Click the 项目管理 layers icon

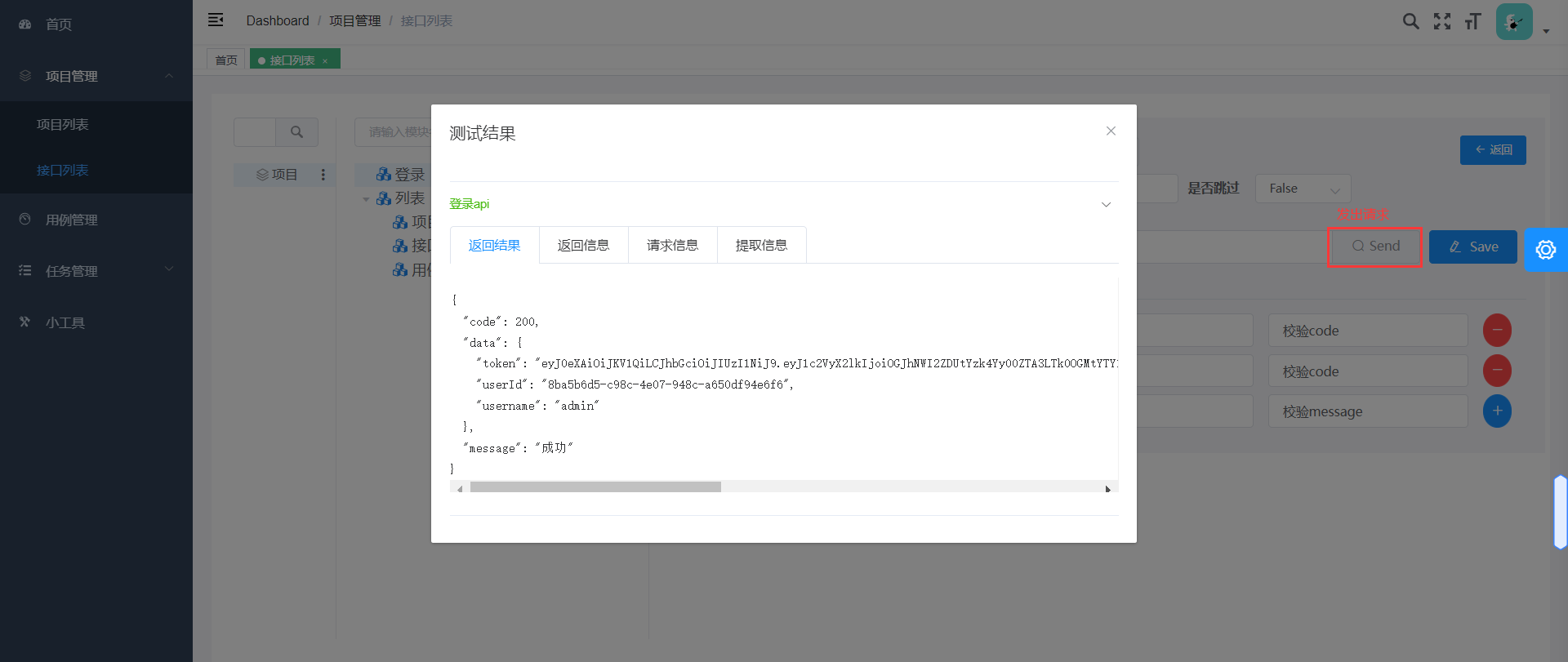[x=25, y=75]
